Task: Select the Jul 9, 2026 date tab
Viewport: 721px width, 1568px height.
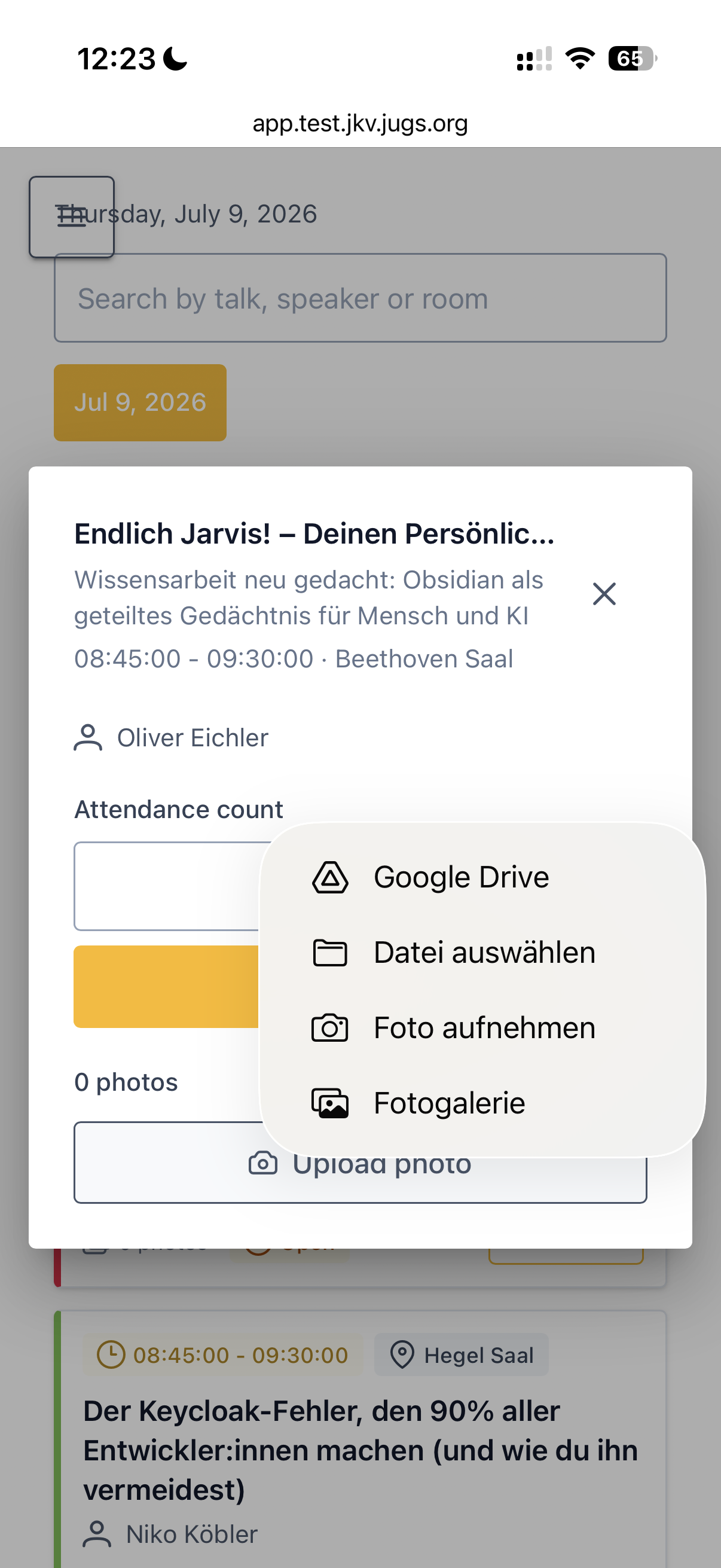Action: coord(140,403)
